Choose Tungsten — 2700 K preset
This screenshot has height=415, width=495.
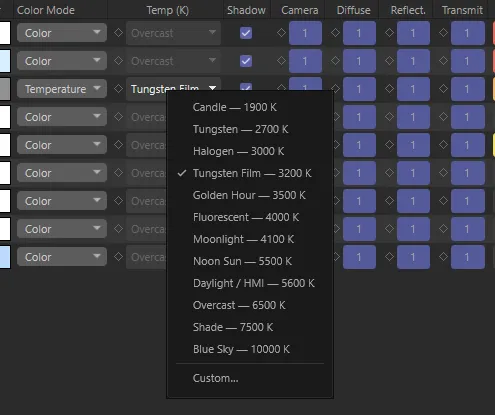coord(250,129)
